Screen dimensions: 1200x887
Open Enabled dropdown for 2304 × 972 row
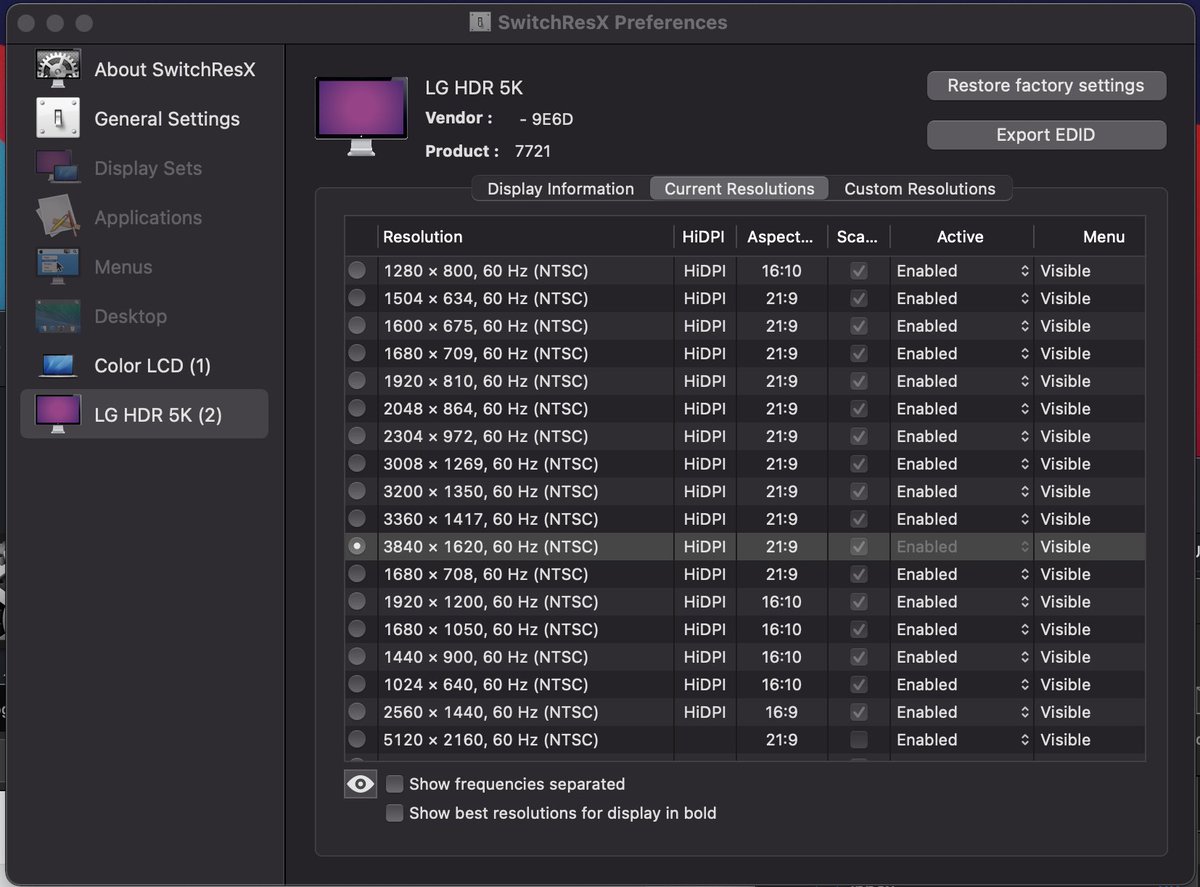962,436
